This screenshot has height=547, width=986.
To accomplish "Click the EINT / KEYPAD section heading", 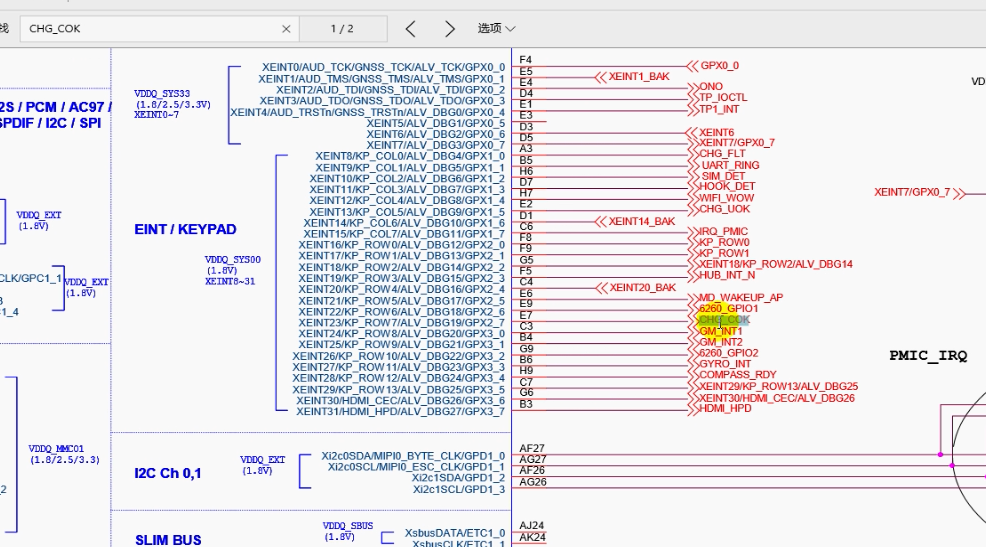I will 185,229.
